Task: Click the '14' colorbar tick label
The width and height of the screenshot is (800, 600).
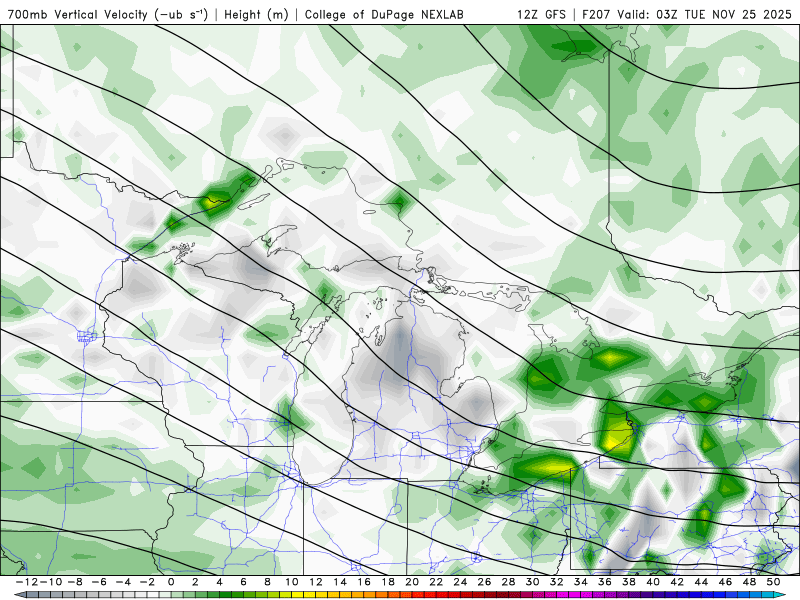Action: pos(340,582)
